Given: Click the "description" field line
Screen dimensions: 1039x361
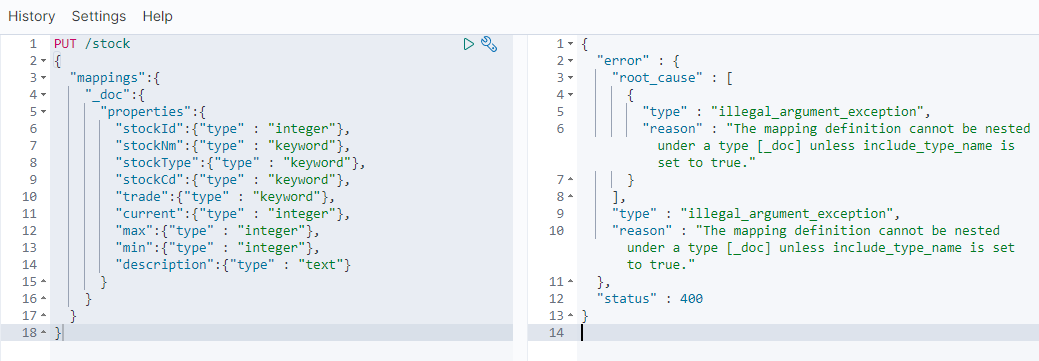Looking at the screenshot, I should click(x=233, y=265).
